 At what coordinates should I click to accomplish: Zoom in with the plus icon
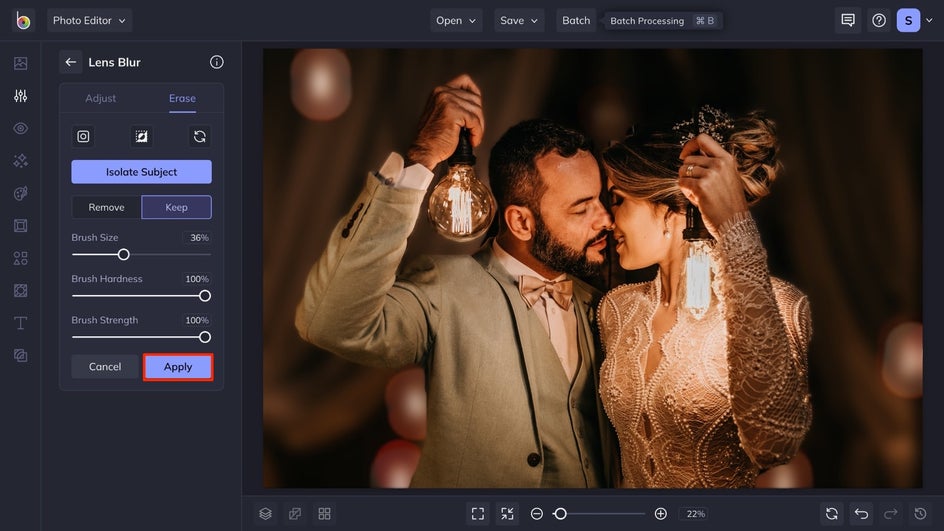(660, 514)
